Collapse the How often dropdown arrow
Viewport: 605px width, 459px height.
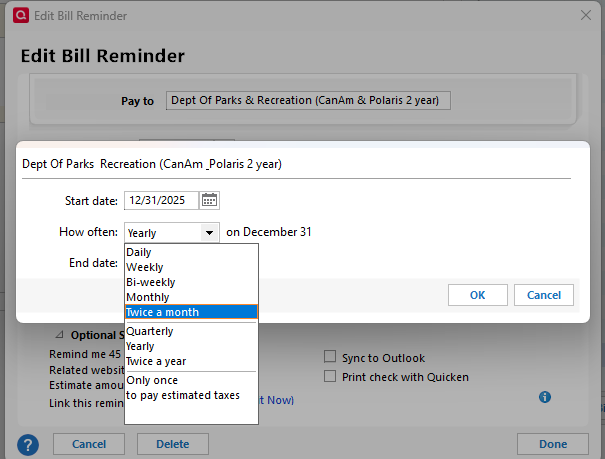tap(209, 233)
